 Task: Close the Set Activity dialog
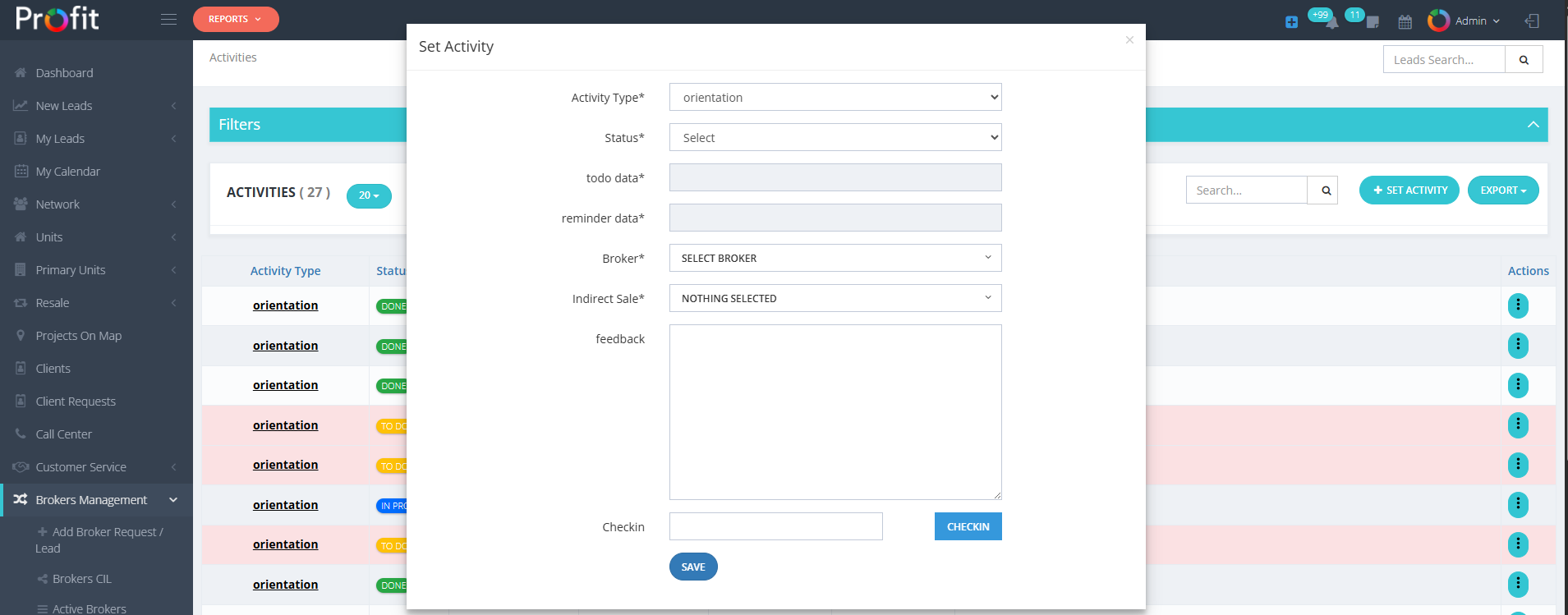click(x=1129, y=39)
